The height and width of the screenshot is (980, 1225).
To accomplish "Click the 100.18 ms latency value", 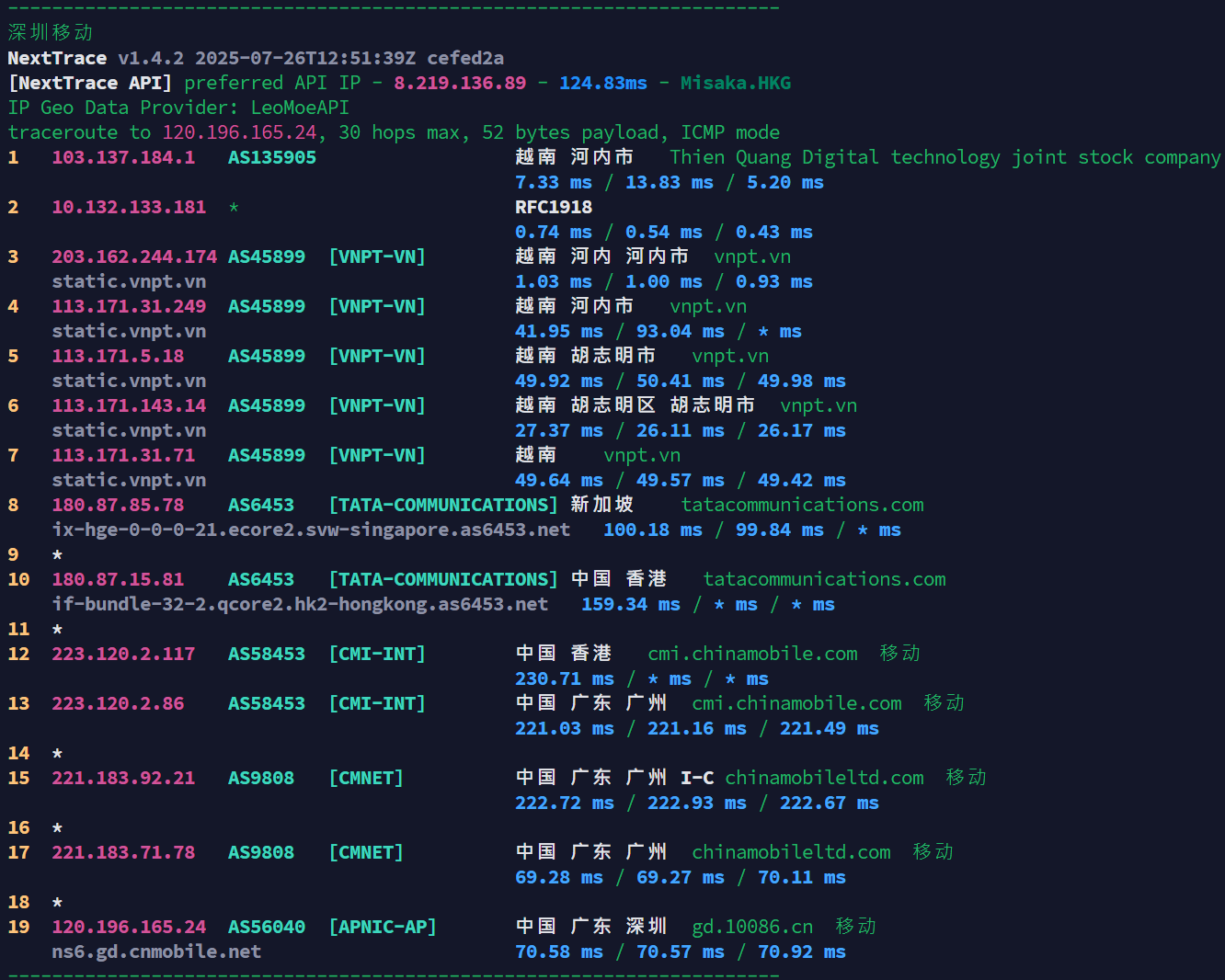I will tap(653, 530).
